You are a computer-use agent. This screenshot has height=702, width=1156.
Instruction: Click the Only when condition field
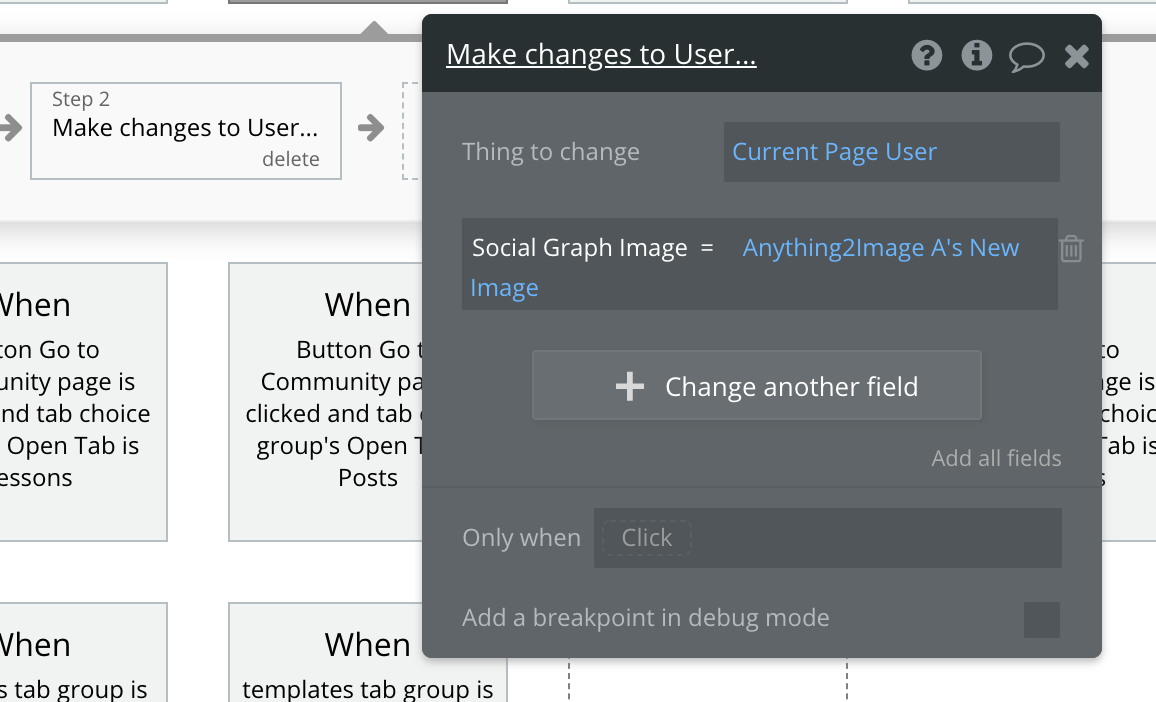[870, 538]
